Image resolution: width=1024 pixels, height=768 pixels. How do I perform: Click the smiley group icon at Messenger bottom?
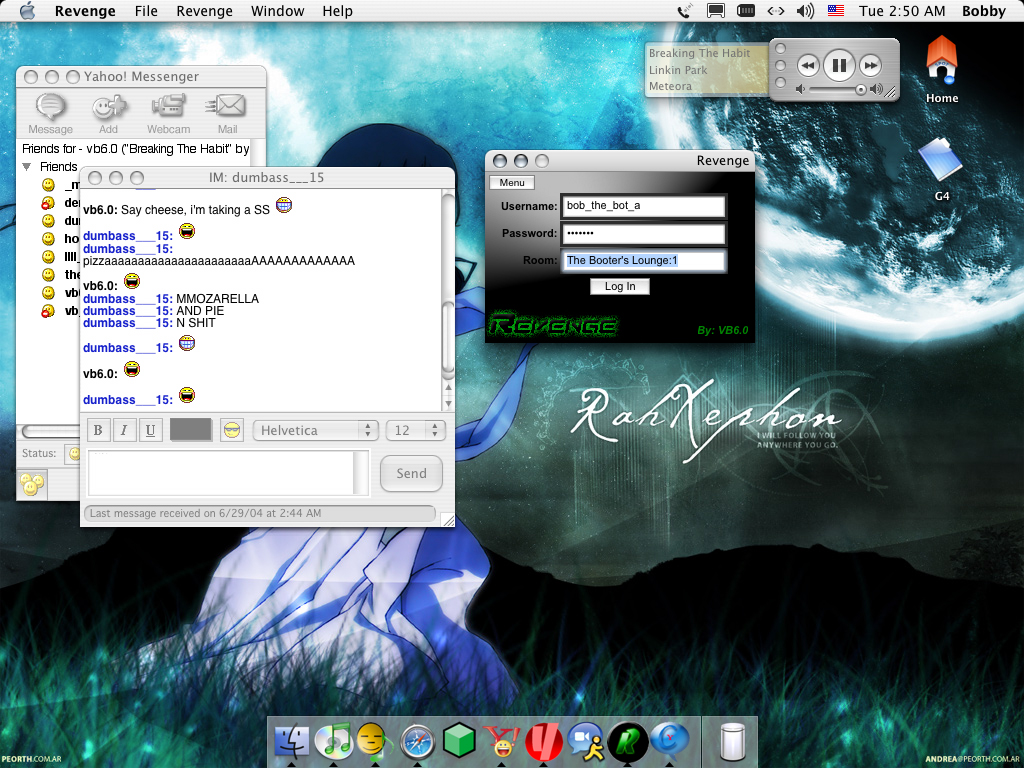coord(31,485)
